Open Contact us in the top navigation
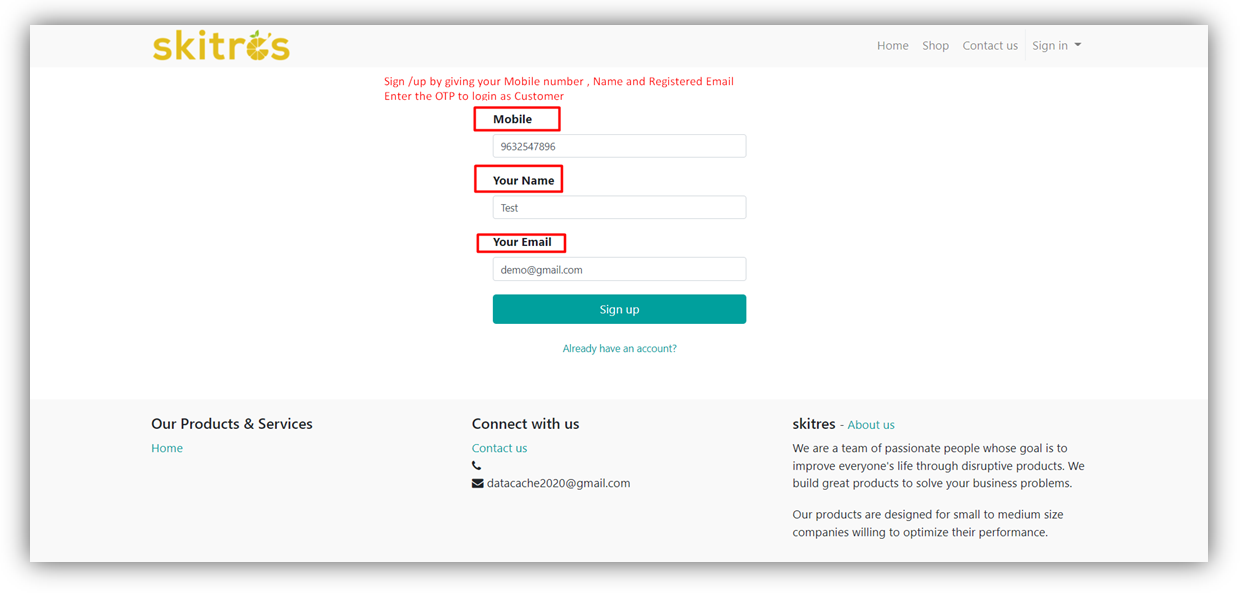The image size is (1240, 593). point(989,46)
